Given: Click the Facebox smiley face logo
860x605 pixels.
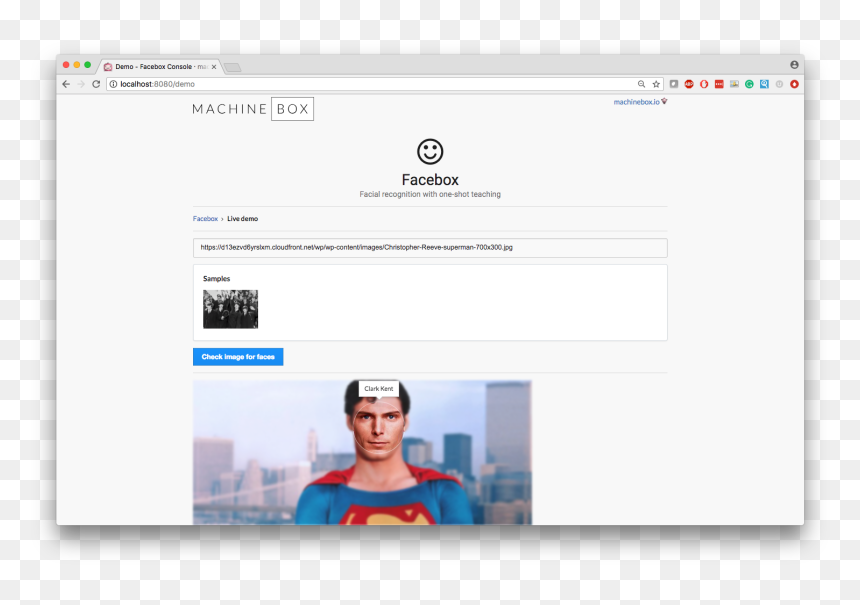Looking at the screenshot, I should coord(430,151).
